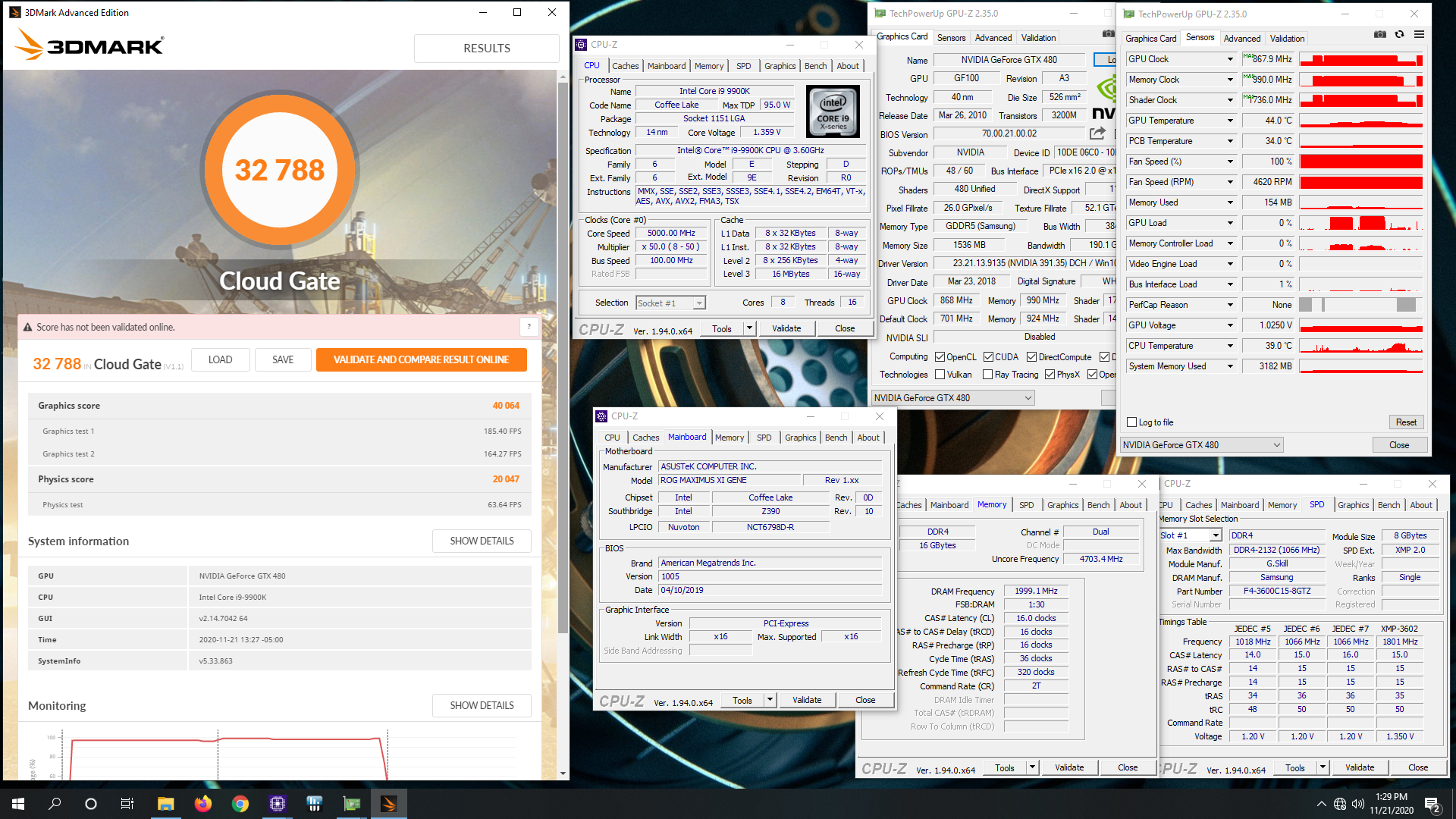Image resolution: width=1456 pixels, height=819 pixels.
Task: Click the question mark help button in 3DMark
Action: (529, 327)
